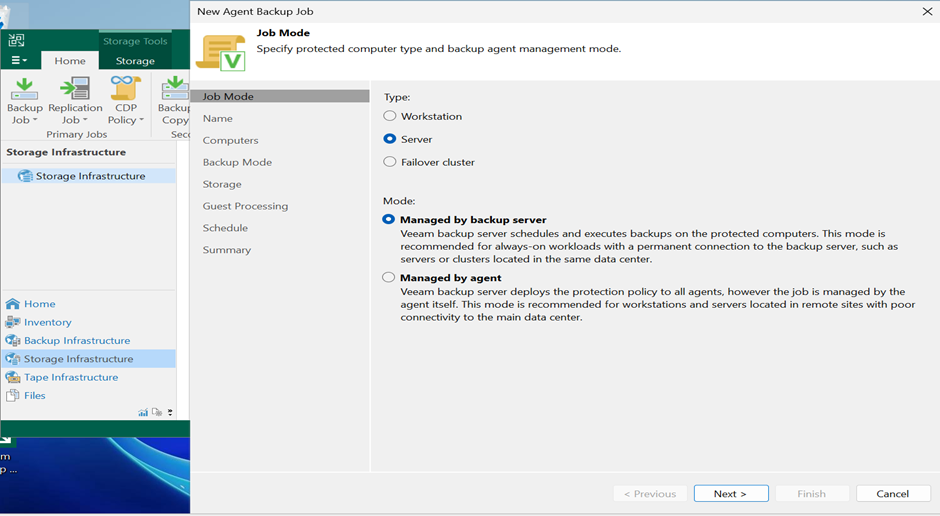Open the CDP Policy ribbon icon
Image resolution: width=940 pixels, height=516 pixels.
(x=125, y=88)
